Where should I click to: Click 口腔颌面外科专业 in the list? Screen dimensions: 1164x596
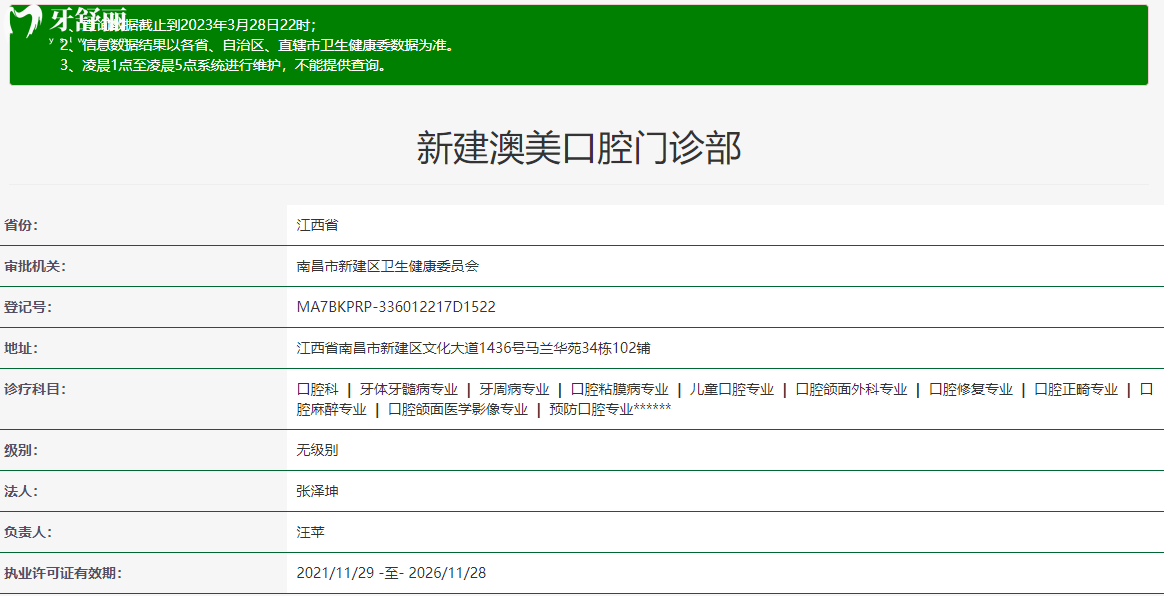click(x=851, y=389)
